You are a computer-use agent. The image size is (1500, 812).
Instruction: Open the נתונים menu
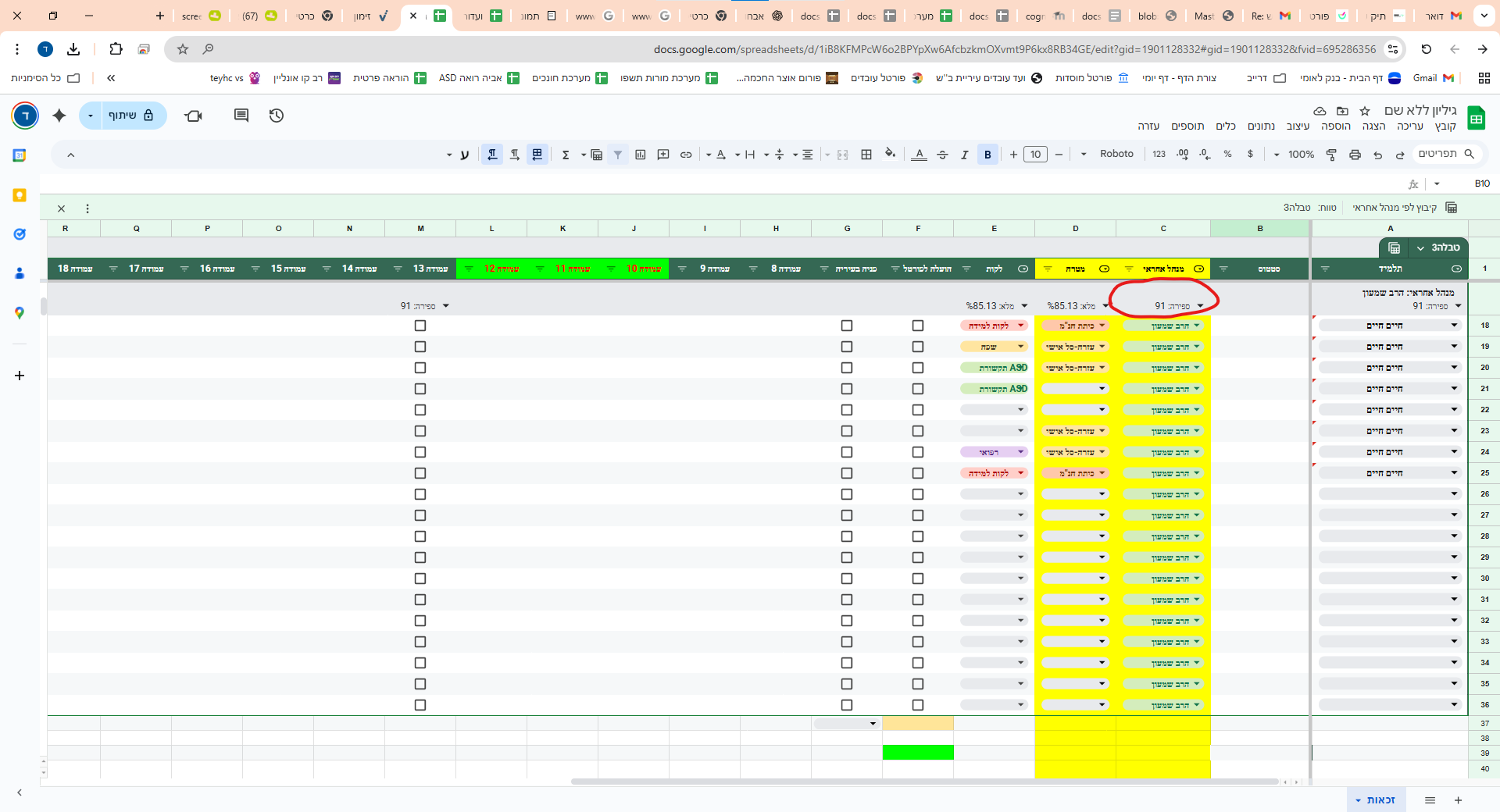pyautogui.click(x=1261, y=126)
